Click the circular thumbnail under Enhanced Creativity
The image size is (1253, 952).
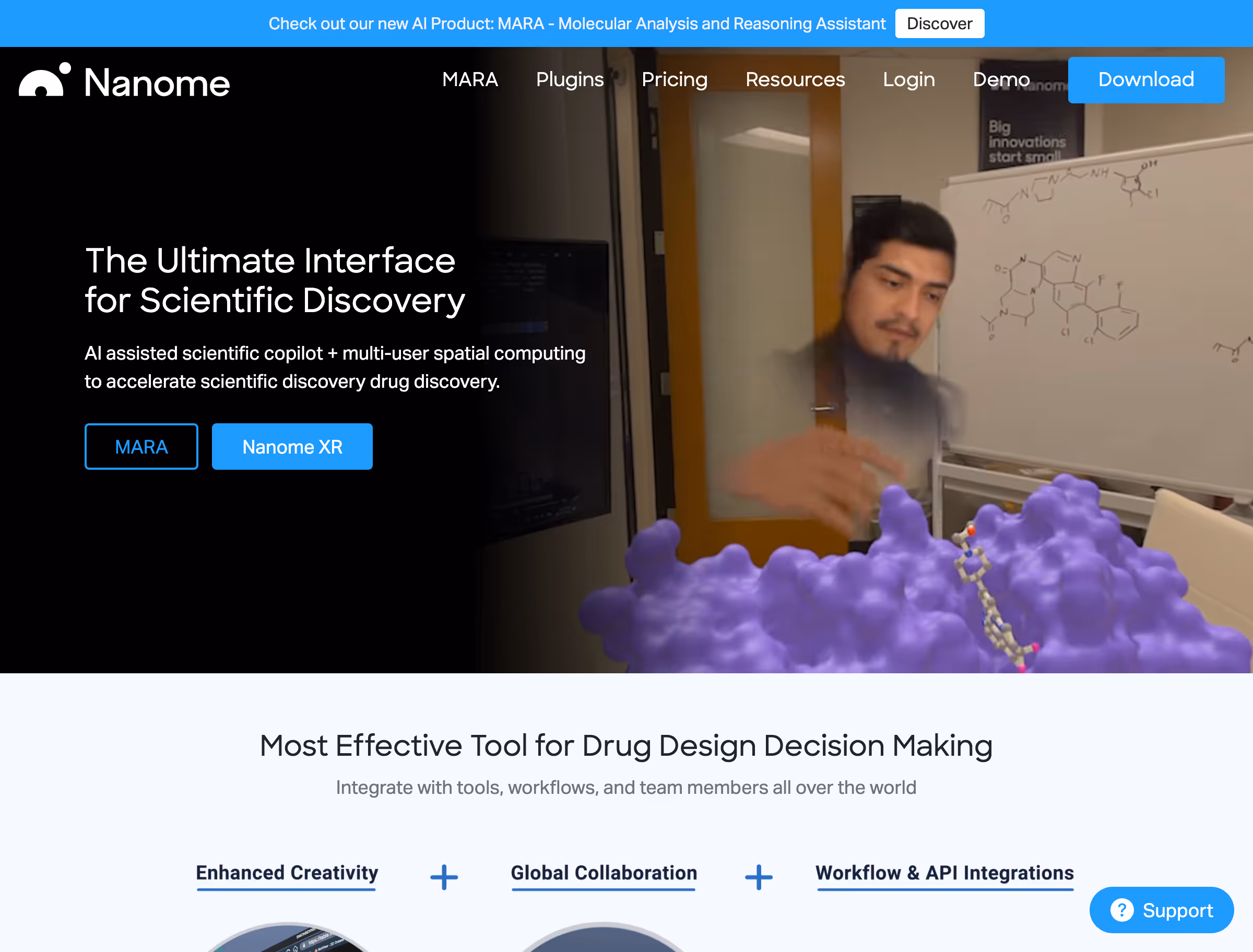click(x=288, y=938)
